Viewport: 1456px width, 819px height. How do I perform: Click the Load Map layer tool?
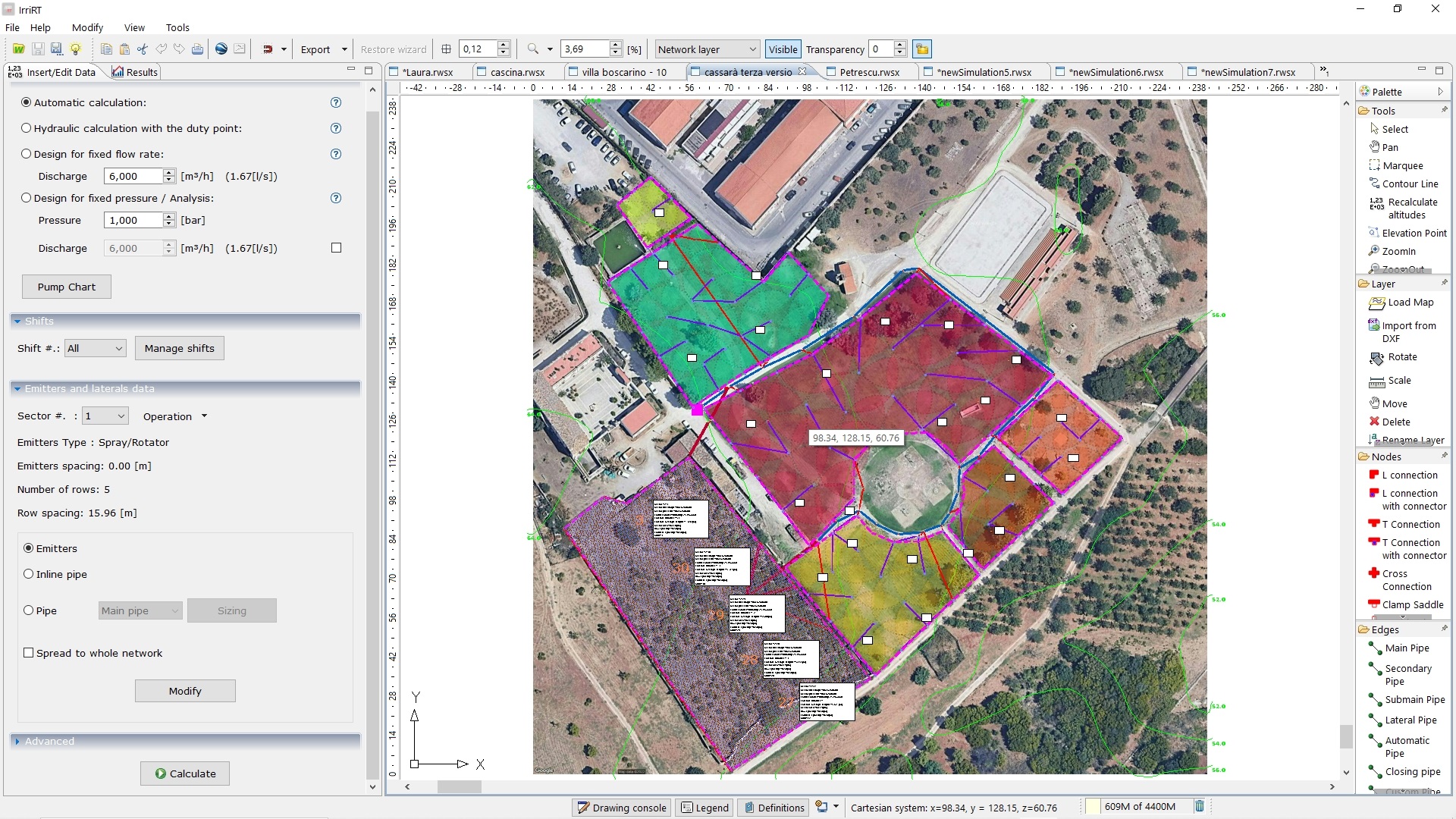(x=1410, y=302)
